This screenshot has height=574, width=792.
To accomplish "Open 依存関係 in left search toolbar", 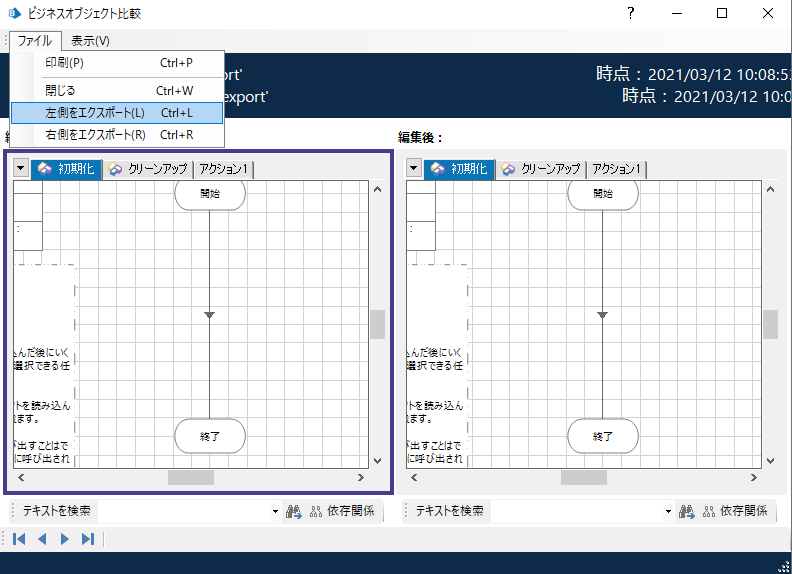I will click(342, 511).
